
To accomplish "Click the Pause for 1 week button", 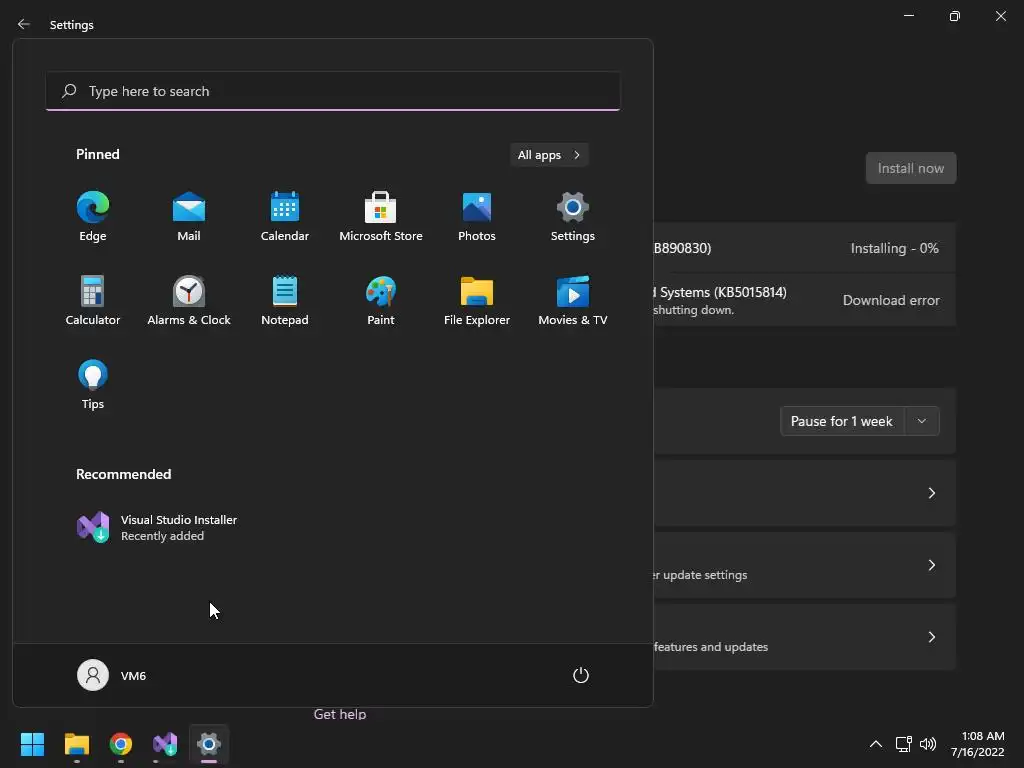I will pos(842,421).
